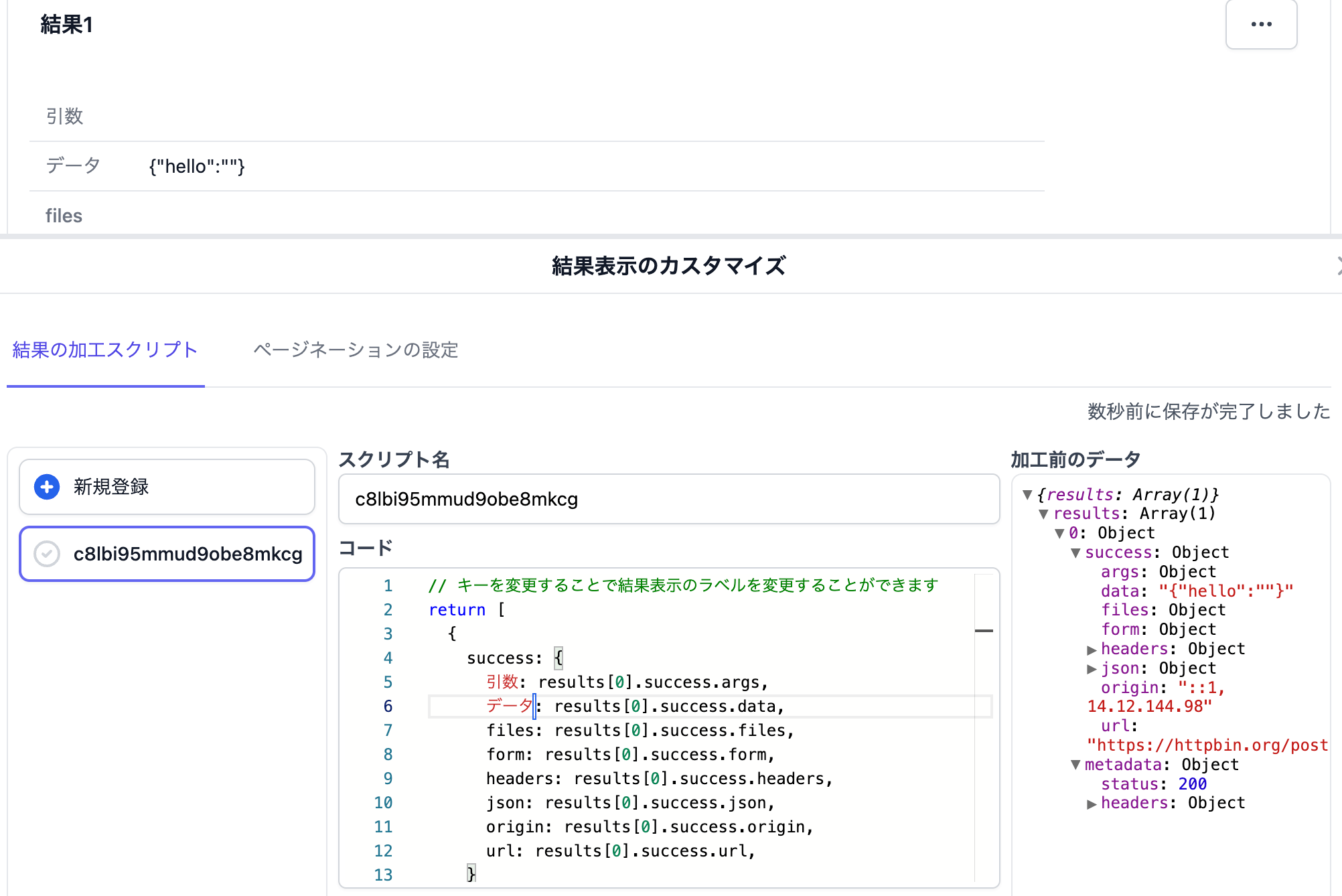
Task: Click the {"hello":""} data value in 結果1
Action: pos(197,166)
